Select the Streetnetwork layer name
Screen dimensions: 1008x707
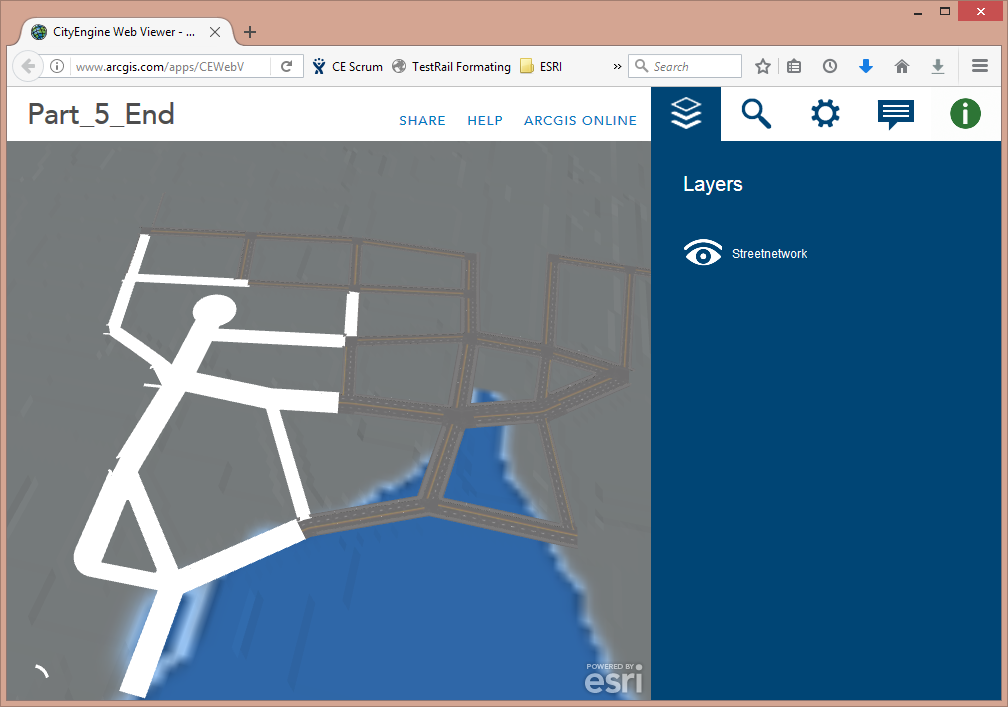coord(770,254)
